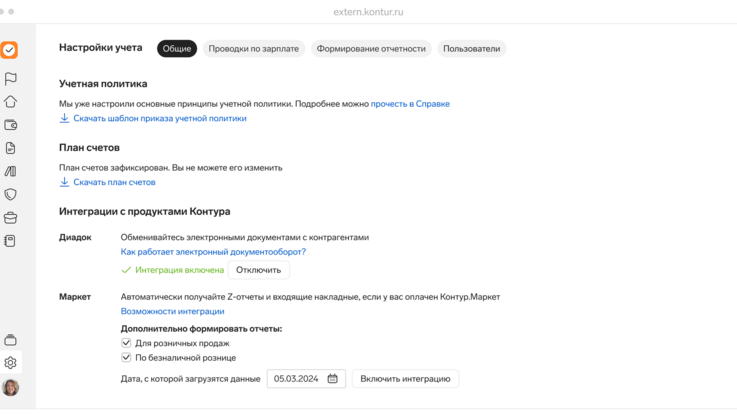737x415 pixels.
Task: Open the user avatar profile
Action: (11, 388)
